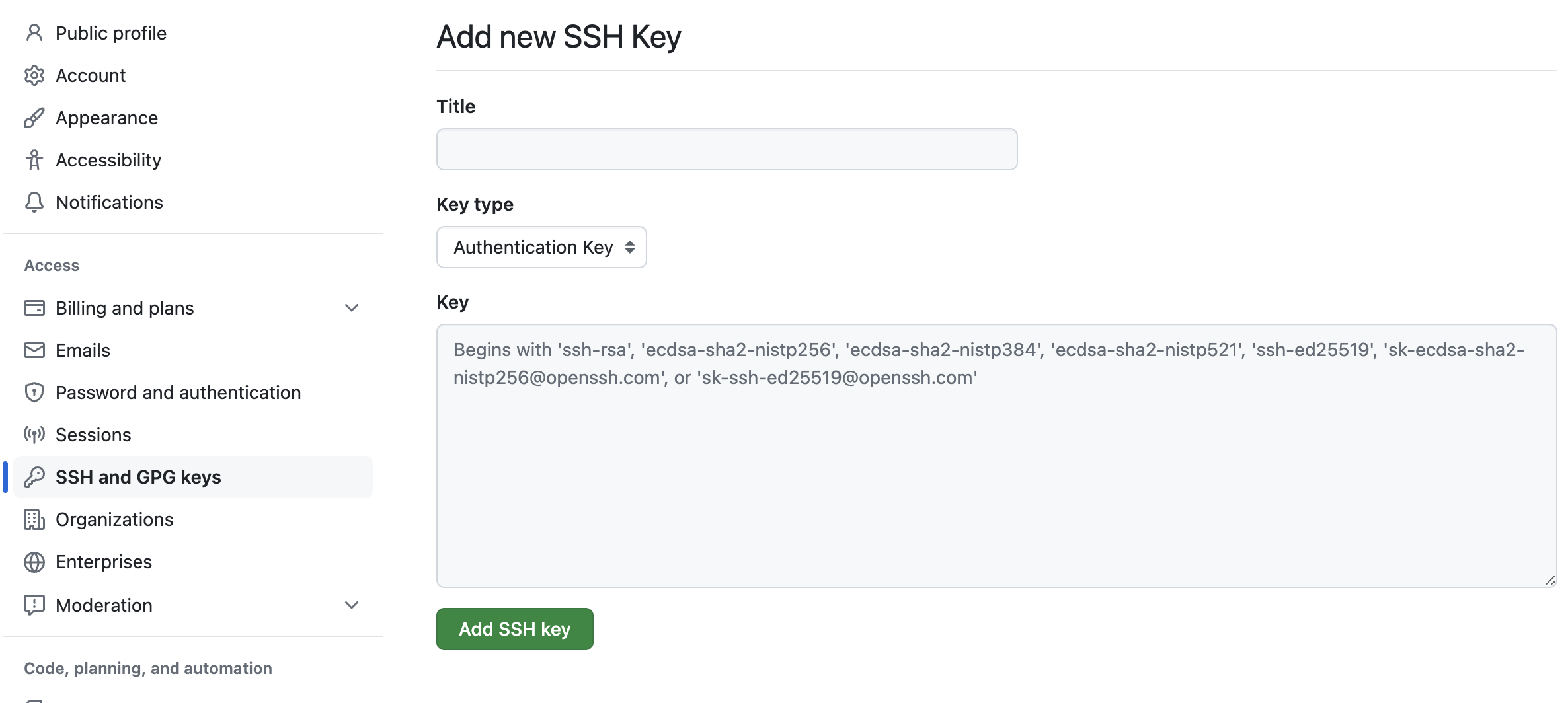Click the Notifications bell icon
This screenshot has width=1568, height=703.
pos(34,202)
